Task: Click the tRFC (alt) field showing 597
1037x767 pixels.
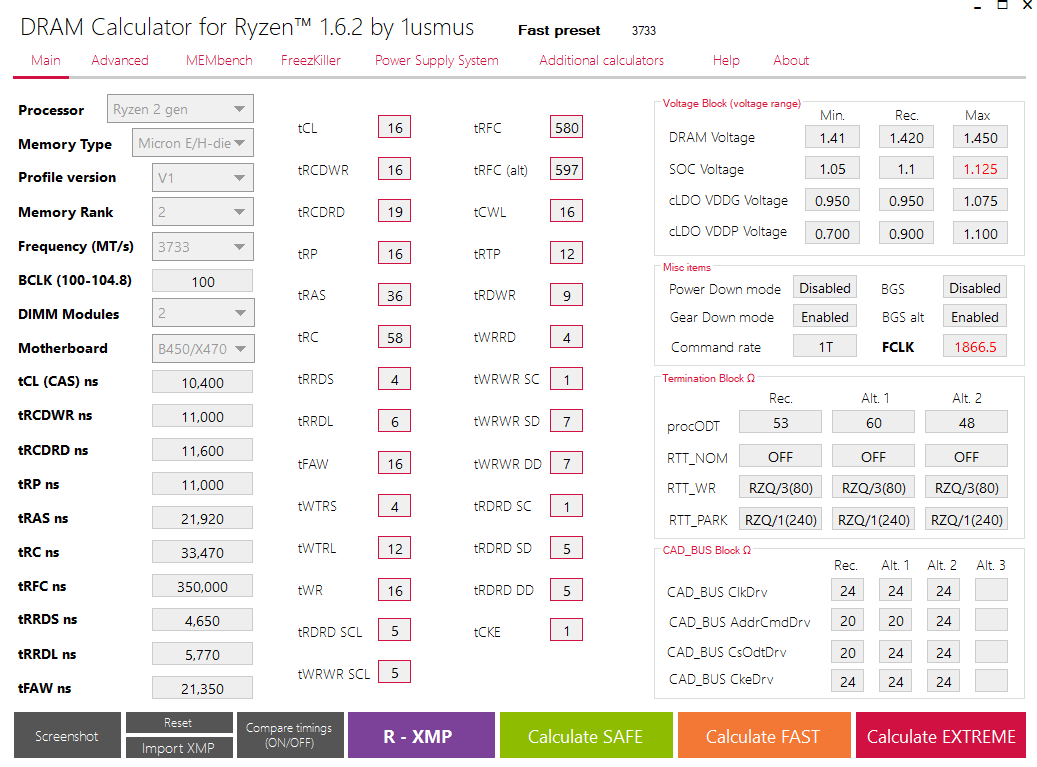Action: click(567, 170)
